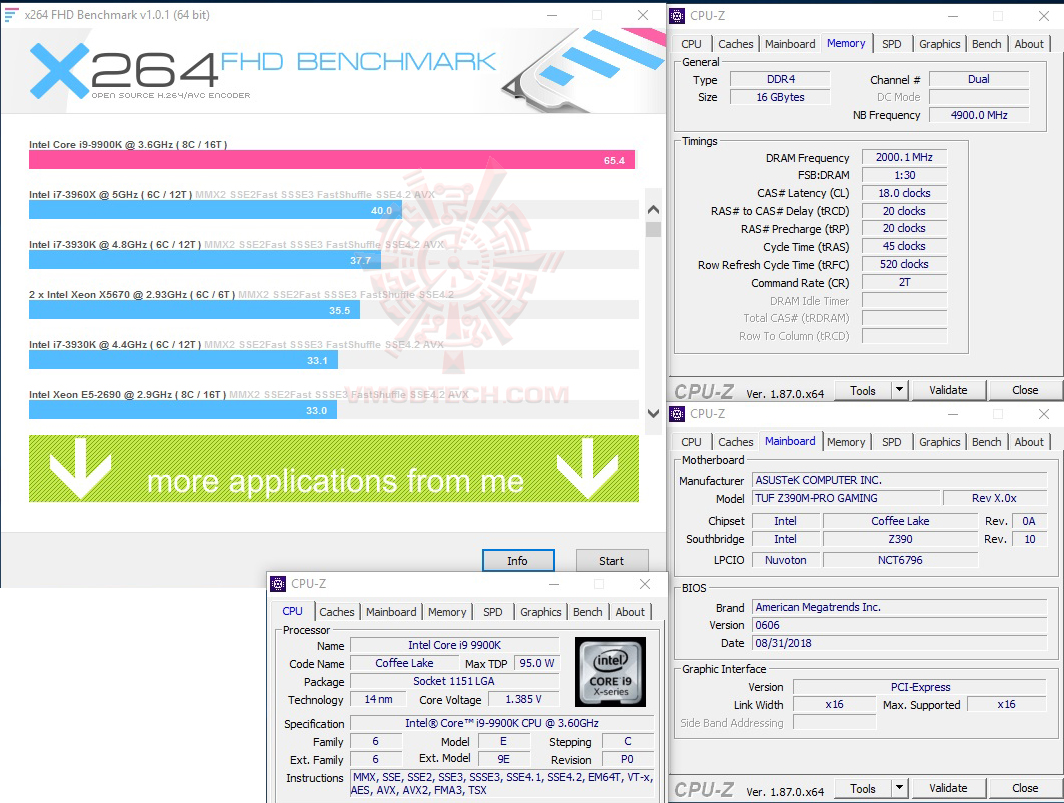This screenshot has height=803, width=1064.
Task: Click the Manufacturer field ASUSTeK COMPUTER INC.
Action: 899,480
